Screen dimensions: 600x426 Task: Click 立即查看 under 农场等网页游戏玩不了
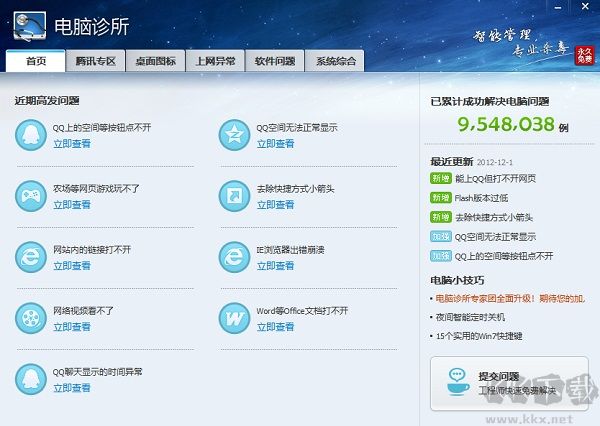click(72, 205)
